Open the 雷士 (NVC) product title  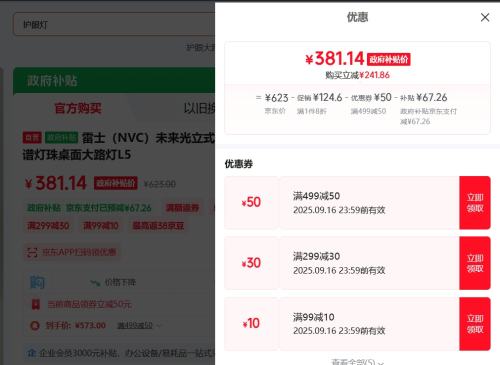(118, 146)
